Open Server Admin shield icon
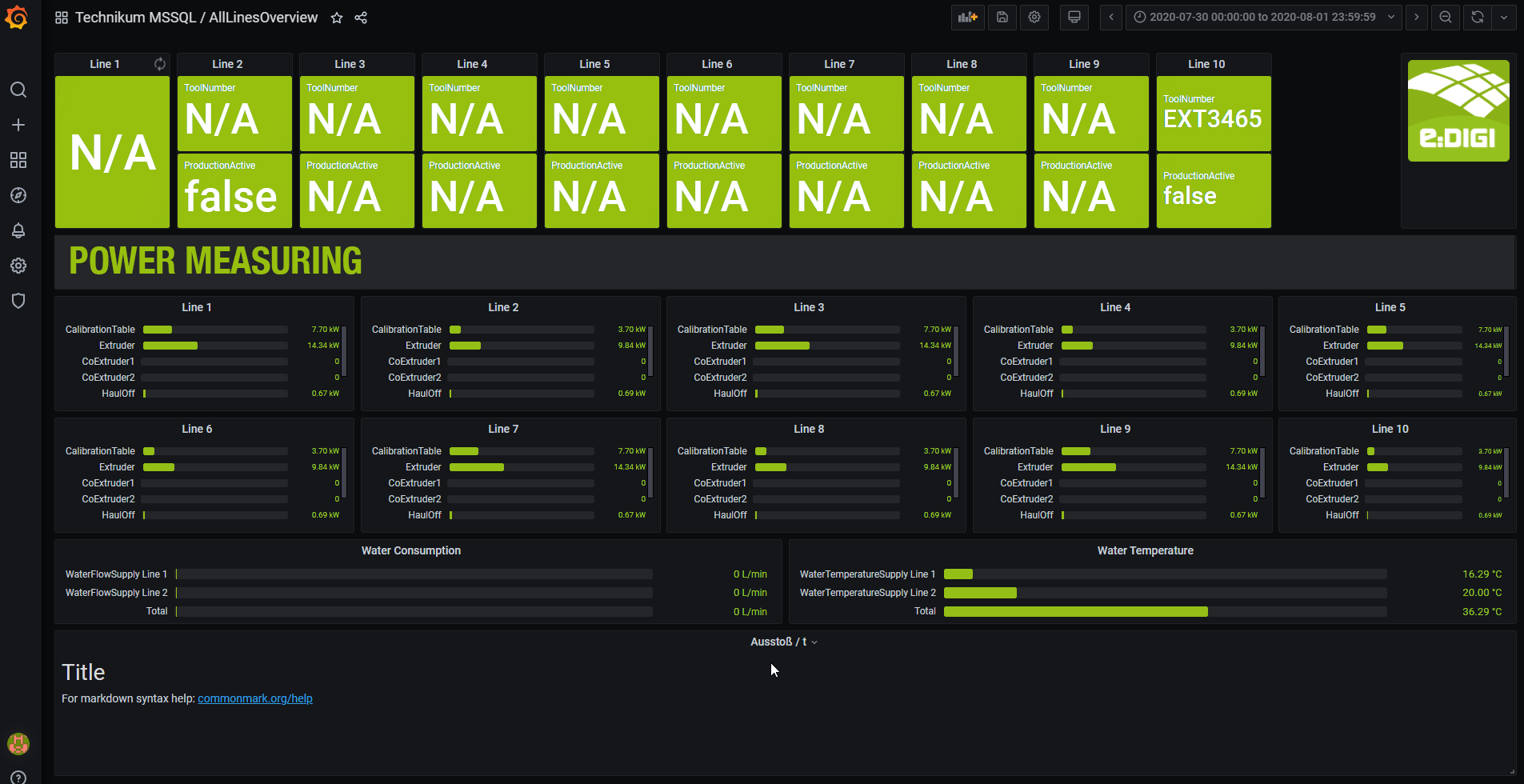The width and height of the screenshot is (1524, 784). coord(18,301)
